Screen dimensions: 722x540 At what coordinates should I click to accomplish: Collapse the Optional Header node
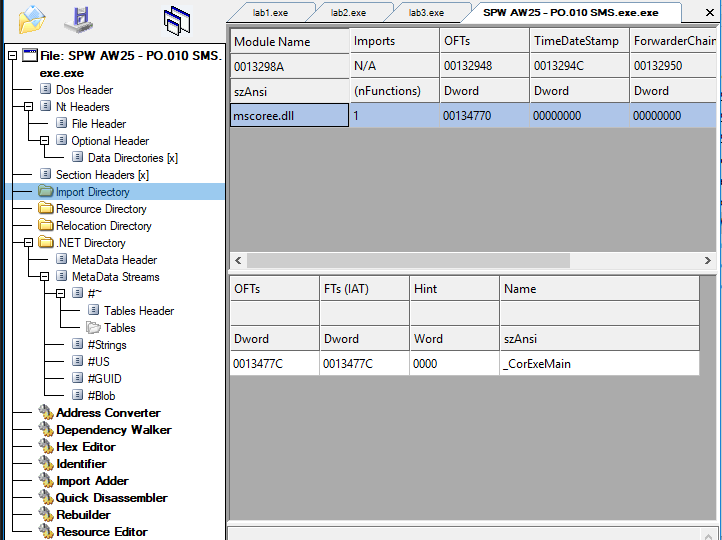[45, 140]
